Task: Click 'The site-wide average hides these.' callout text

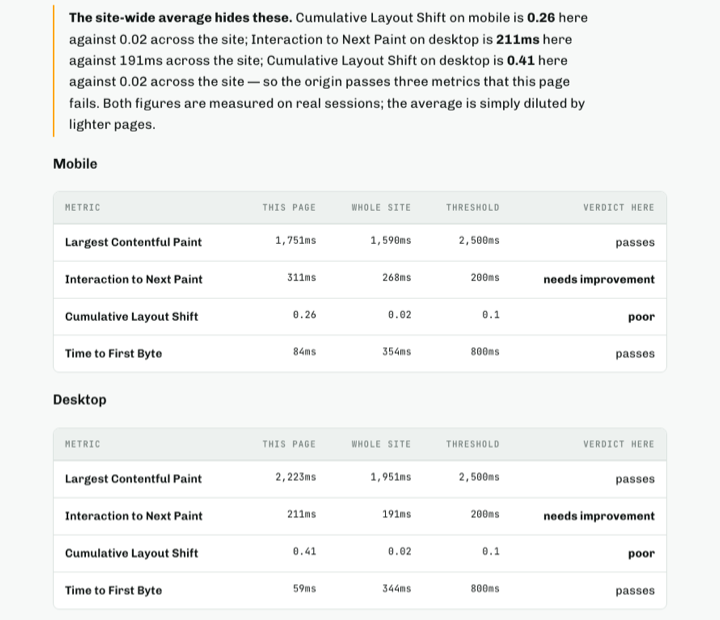Action: [180, 18]
